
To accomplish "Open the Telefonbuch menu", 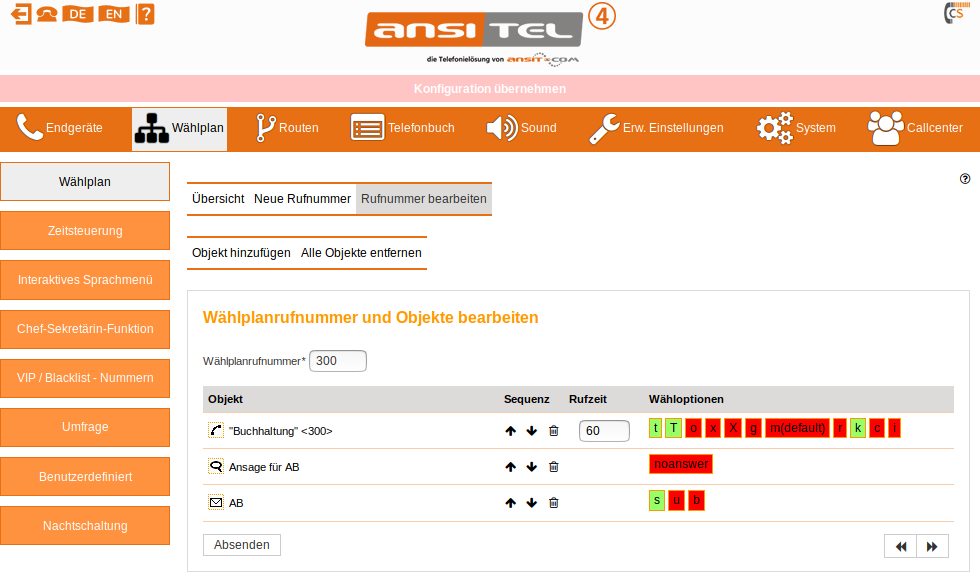I will tap(402, 128).
